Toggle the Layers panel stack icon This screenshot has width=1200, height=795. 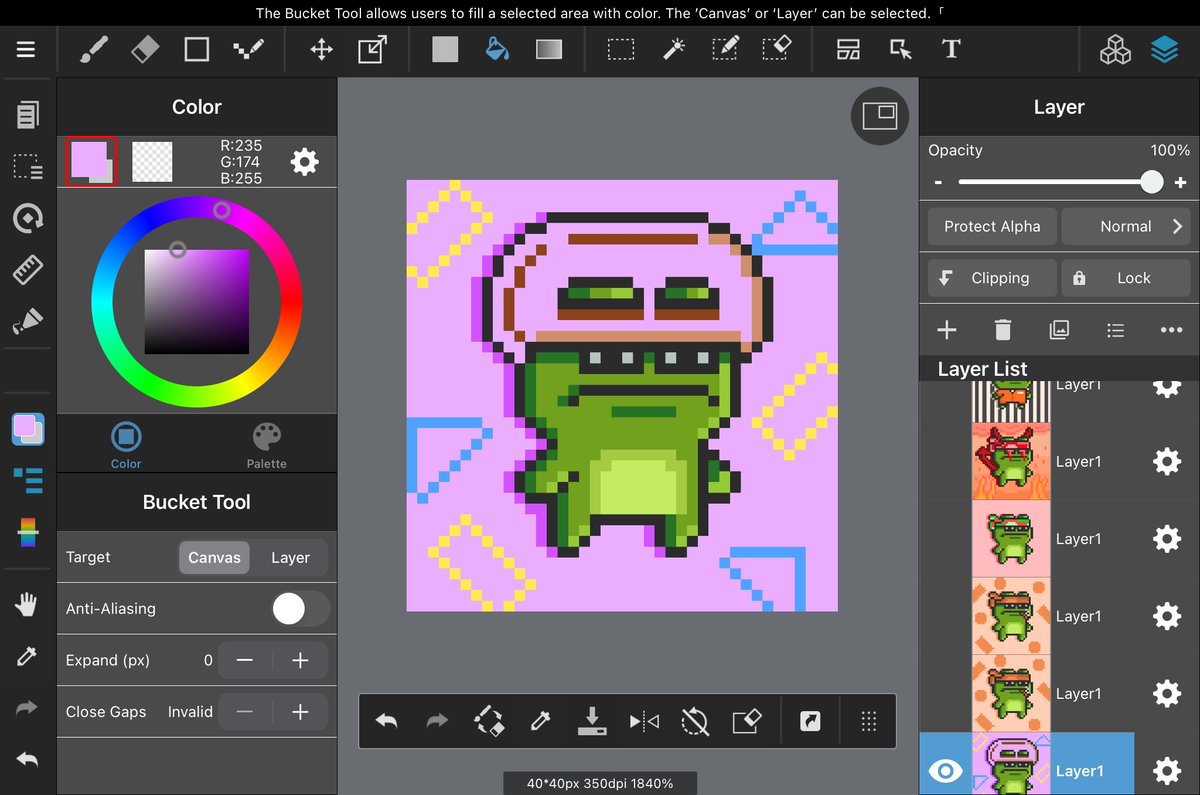tap(1165, 50)
